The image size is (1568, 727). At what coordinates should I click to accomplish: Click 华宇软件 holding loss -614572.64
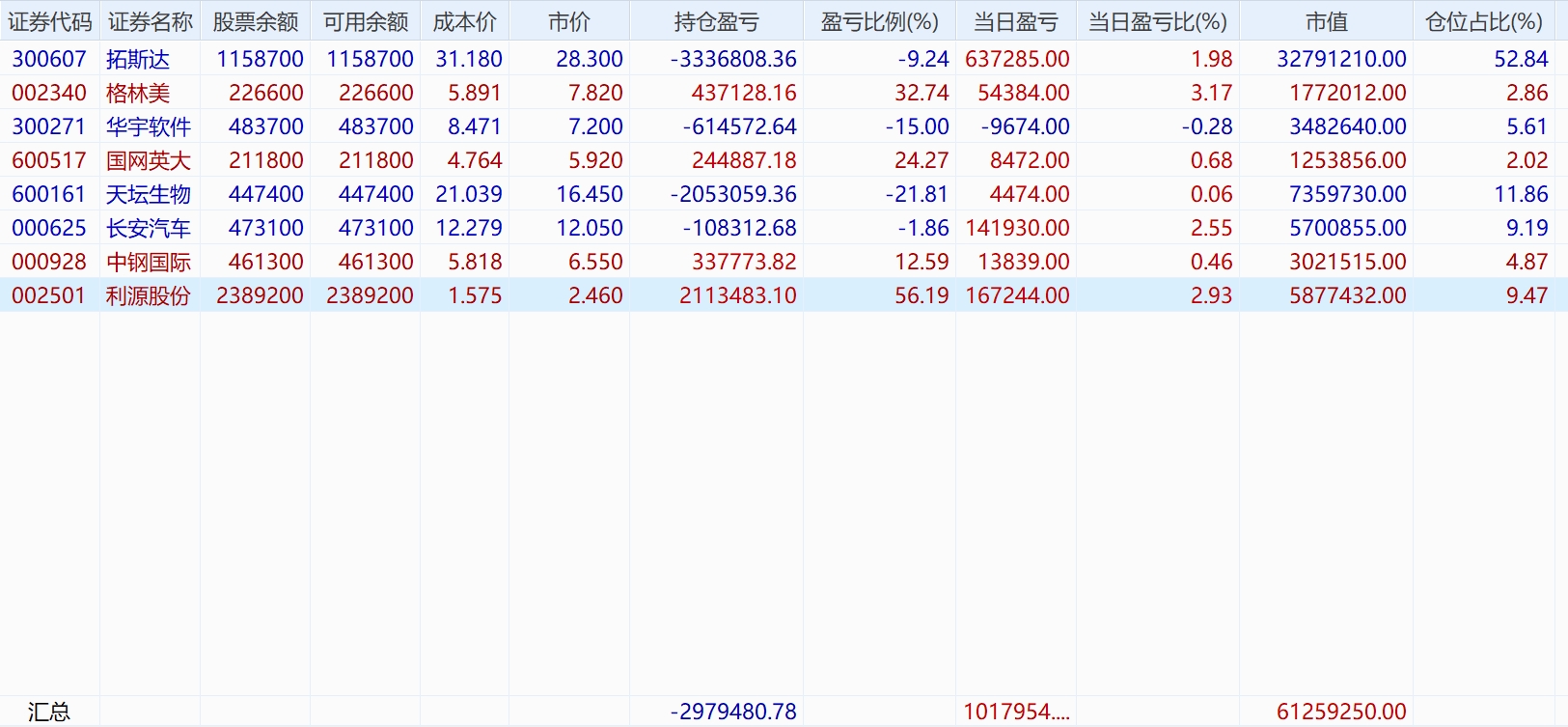click(x=739, y=126)
